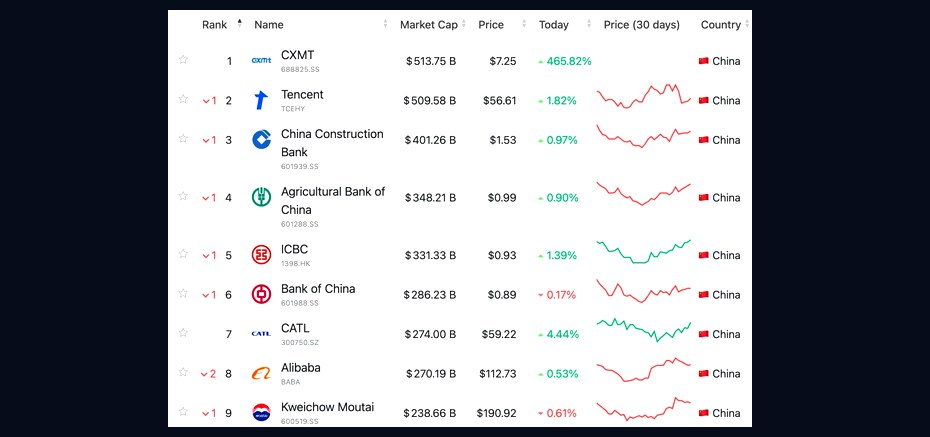
Task: Click the CATL logo icon
Action: click(261, 334)
